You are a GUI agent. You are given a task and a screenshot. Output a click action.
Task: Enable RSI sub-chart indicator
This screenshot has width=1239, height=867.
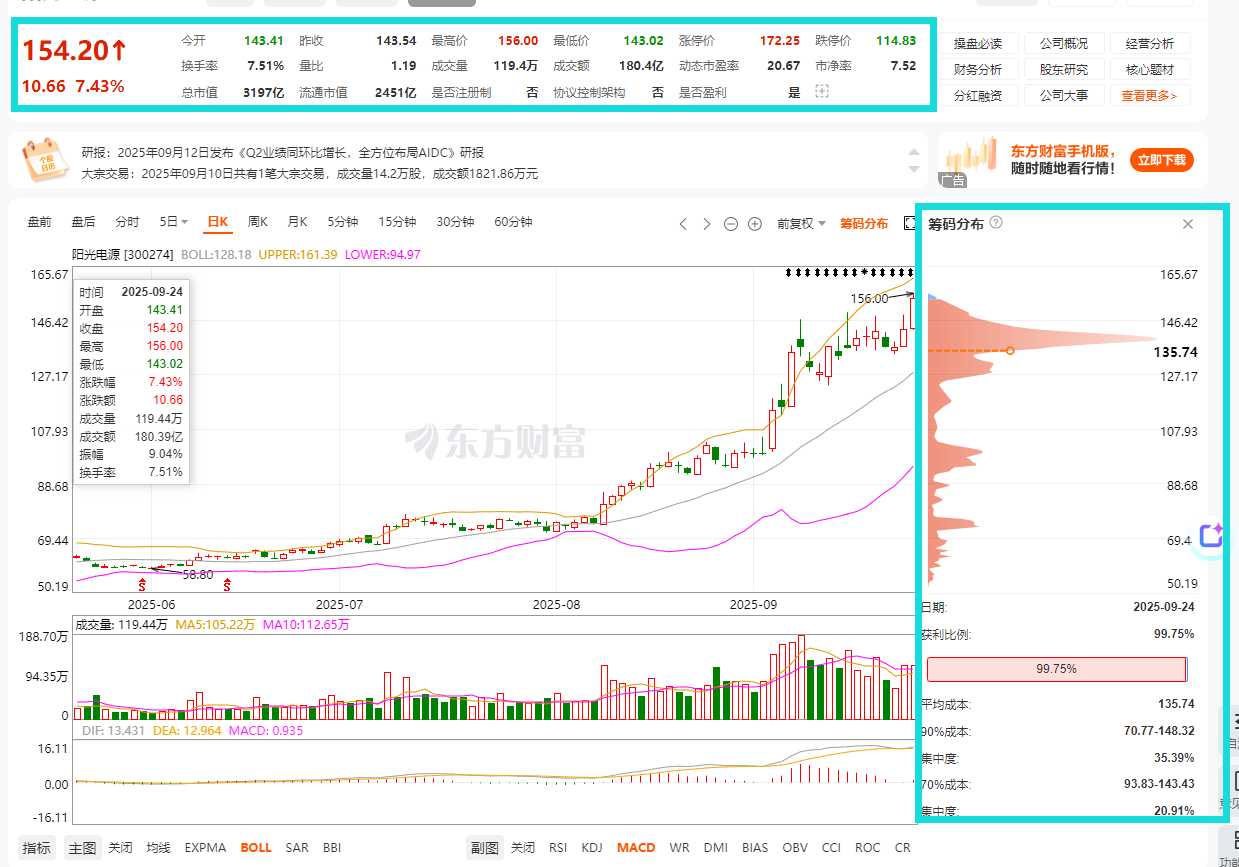coord(558,847)
